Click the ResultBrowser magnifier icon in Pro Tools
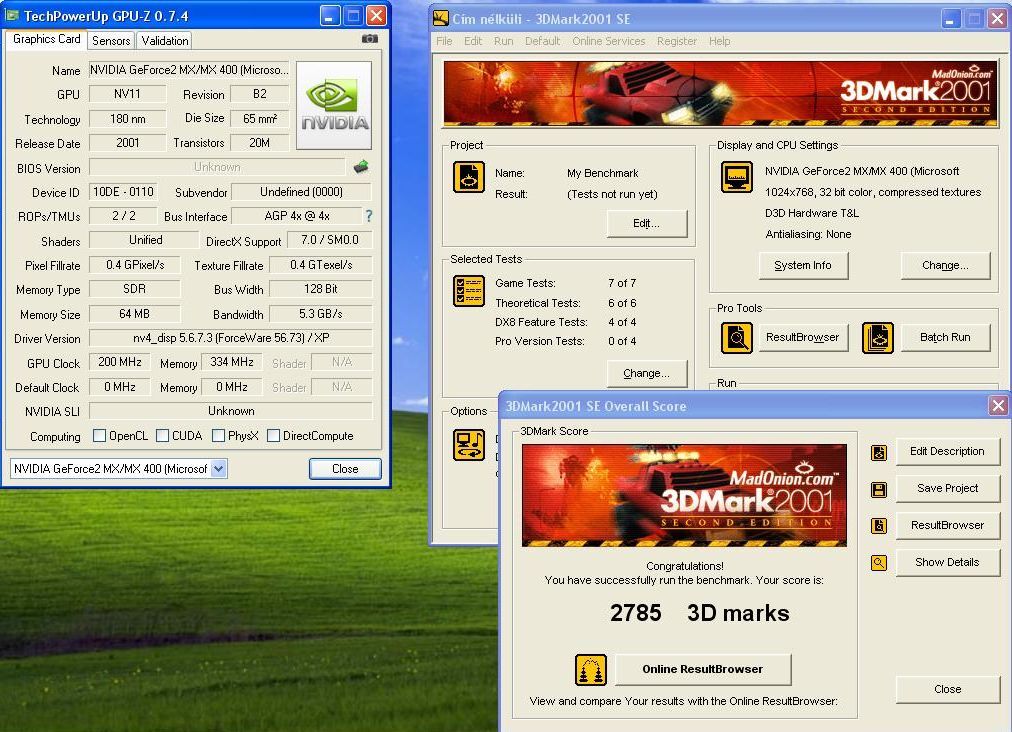The width and height of the screenshot is (1012, 732). (x=736, y=338)
